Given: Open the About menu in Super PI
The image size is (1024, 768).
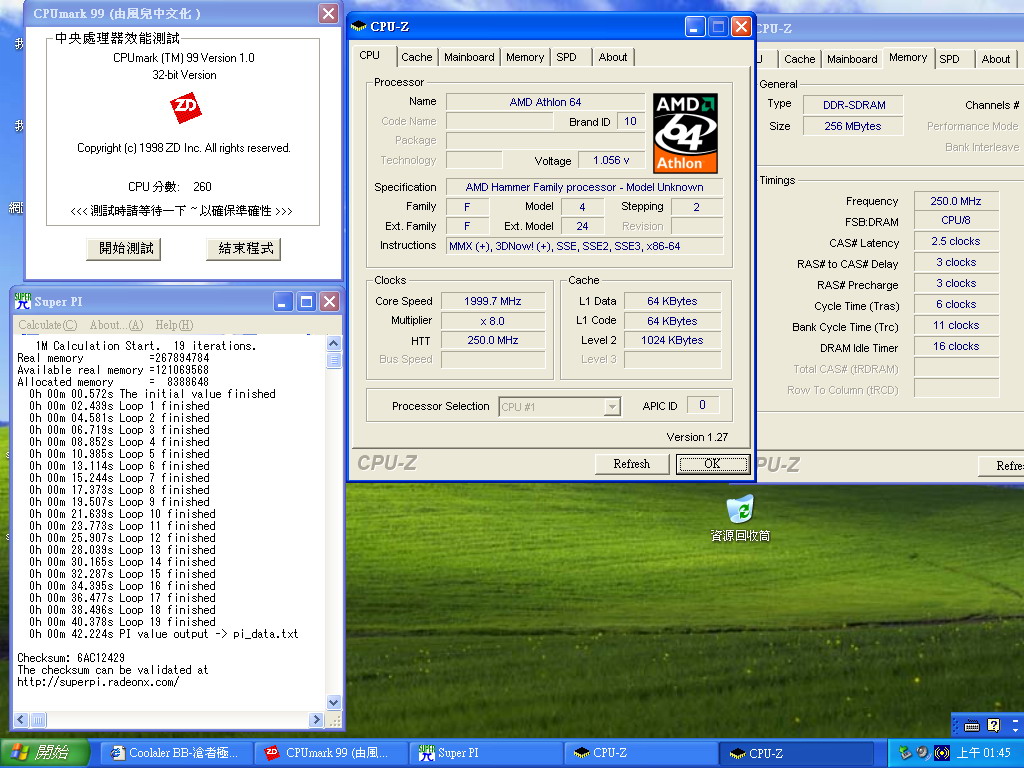Looking at the screenshot, I should (x=116, y=325).
